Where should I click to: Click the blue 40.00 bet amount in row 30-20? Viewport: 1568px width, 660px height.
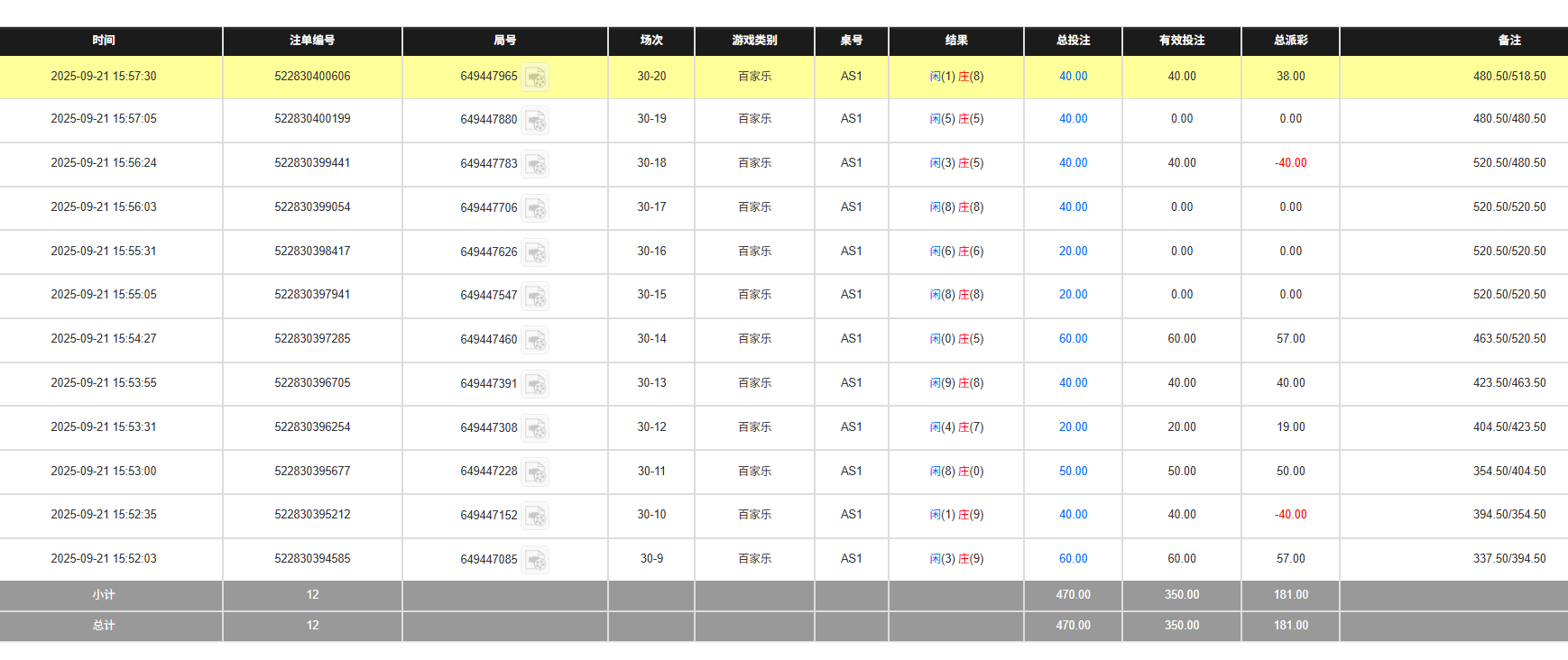[x=1073, y=77]
